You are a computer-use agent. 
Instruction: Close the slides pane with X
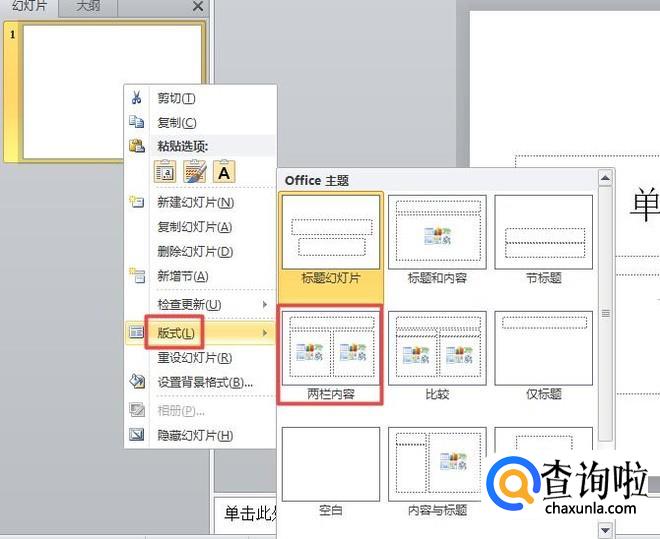tap(198, 6)
